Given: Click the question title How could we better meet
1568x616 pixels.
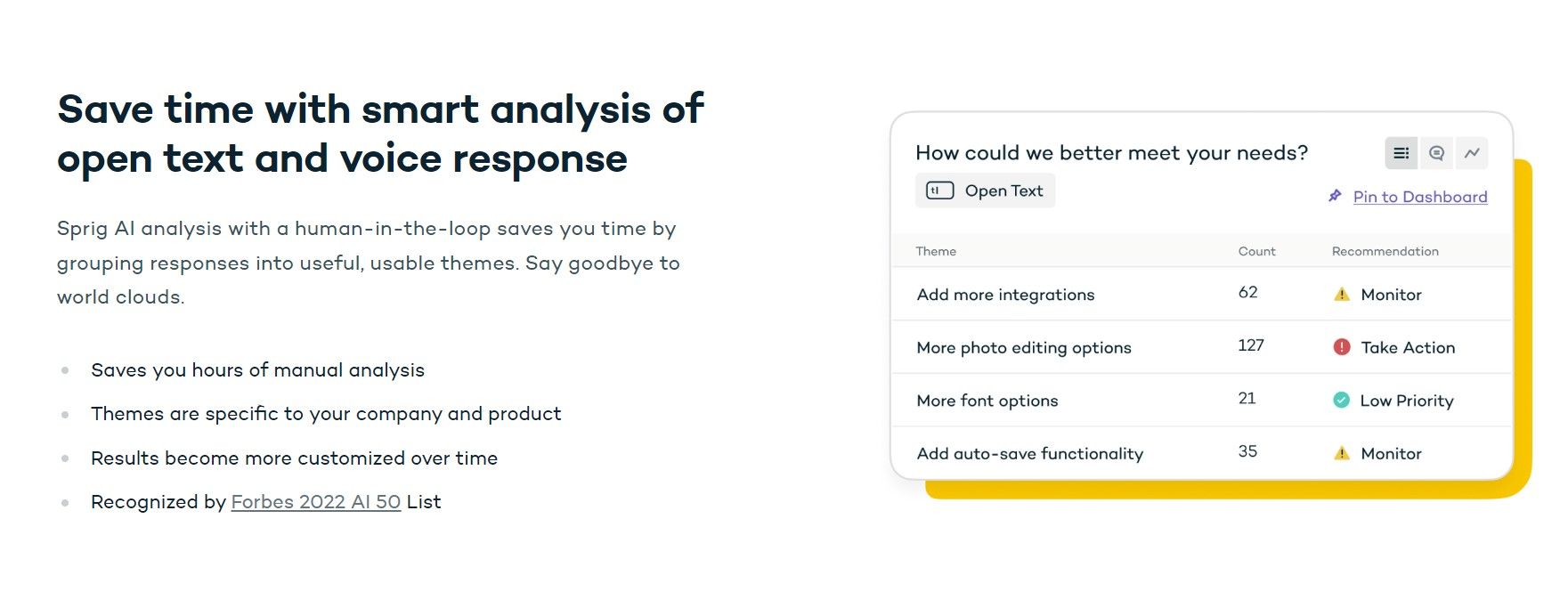Looking at the screenshot, I should tap(1112, 153).
